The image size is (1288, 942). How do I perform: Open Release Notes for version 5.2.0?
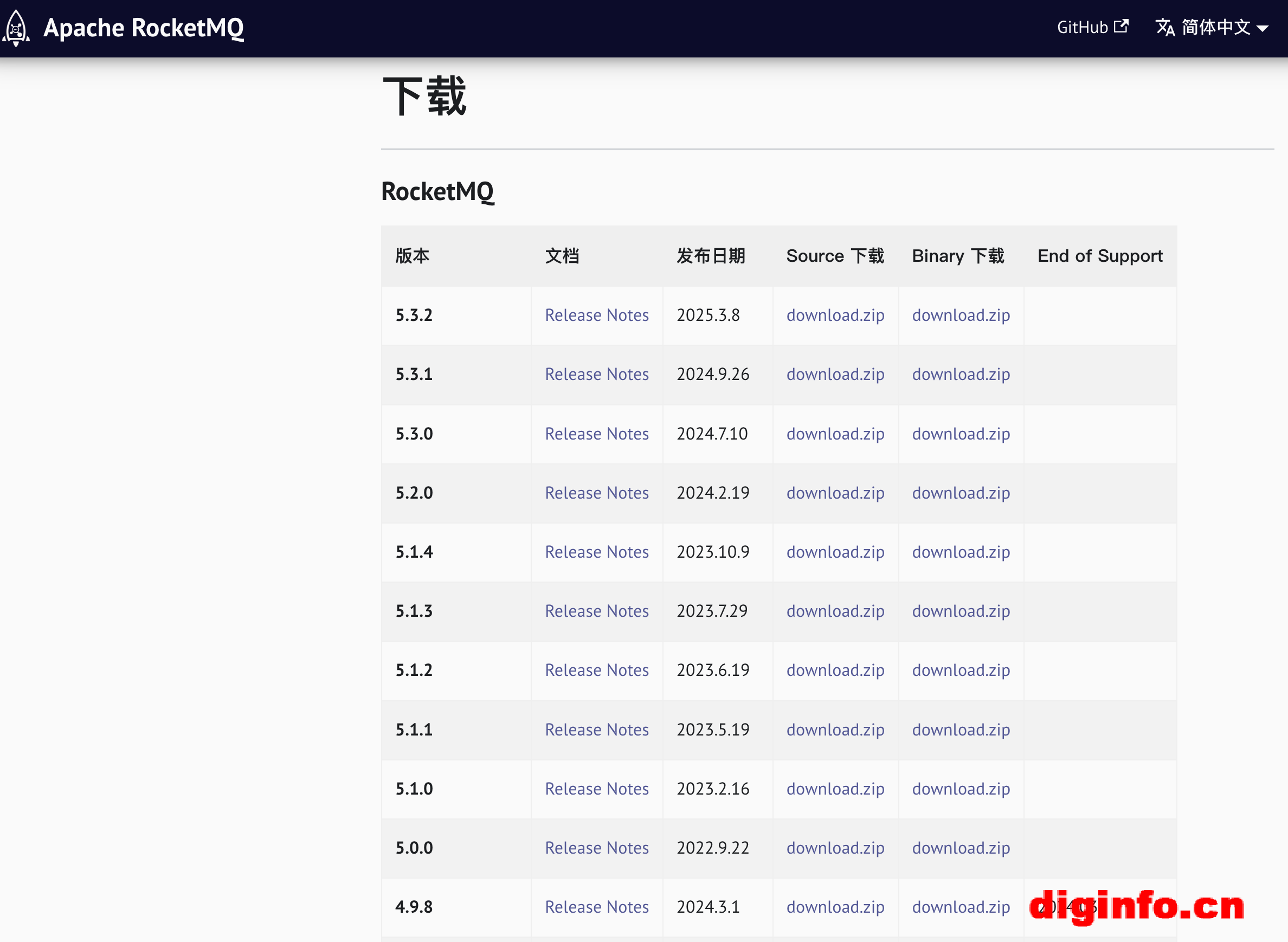tap(596, 493)
